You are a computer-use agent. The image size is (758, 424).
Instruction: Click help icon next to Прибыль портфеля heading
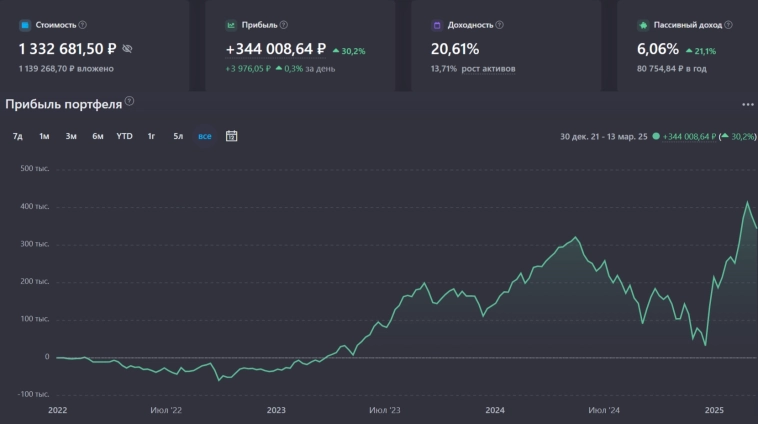click(x=129, y=102)
